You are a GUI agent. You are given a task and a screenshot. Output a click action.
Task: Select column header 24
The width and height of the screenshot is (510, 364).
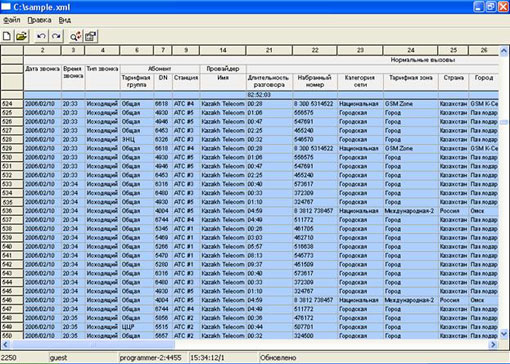point(411,50)
